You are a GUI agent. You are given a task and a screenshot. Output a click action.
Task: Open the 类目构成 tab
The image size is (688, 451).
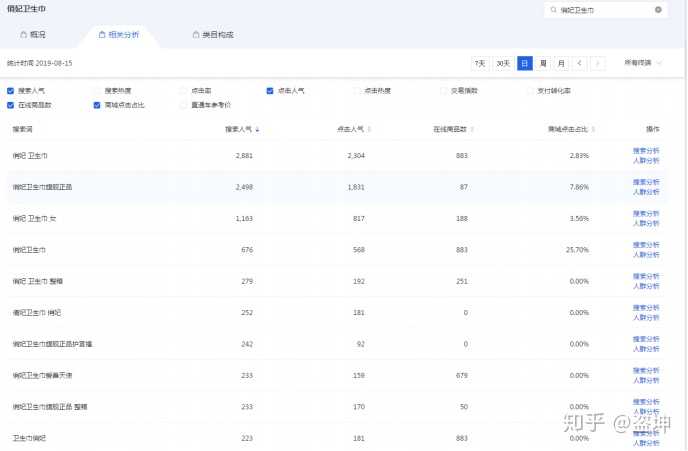coord(211,34)
